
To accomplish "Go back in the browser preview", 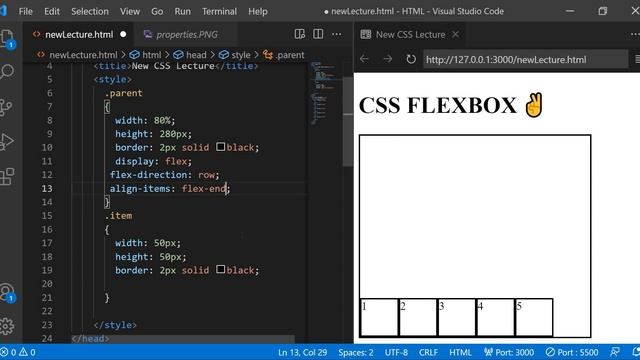I will point(364,59).
